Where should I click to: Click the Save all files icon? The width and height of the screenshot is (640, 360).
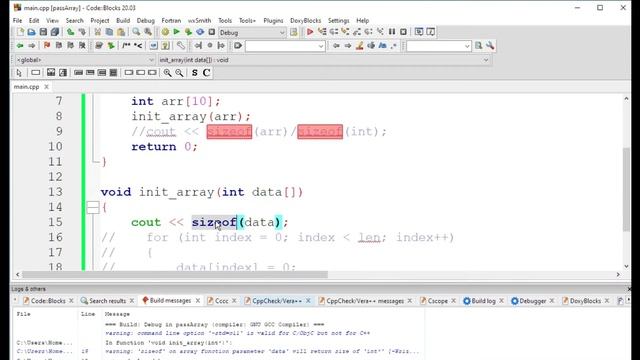(55, 32)
